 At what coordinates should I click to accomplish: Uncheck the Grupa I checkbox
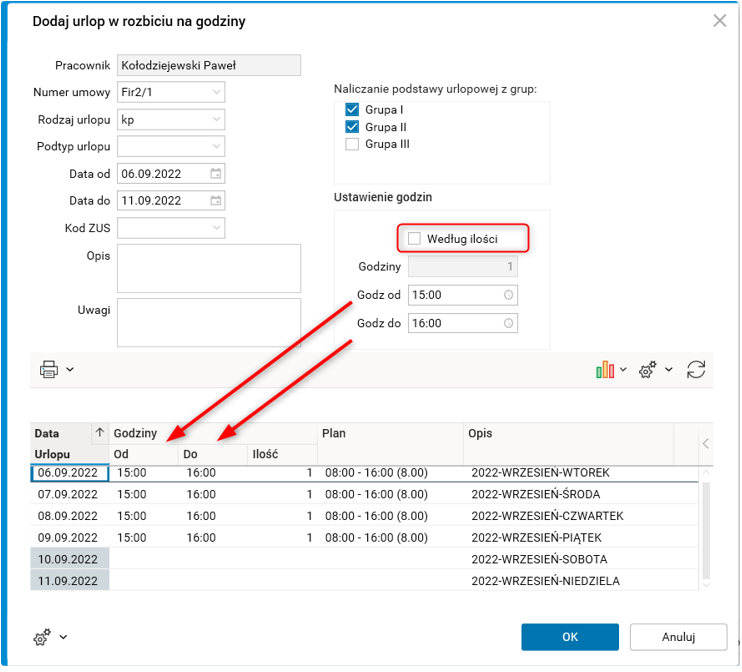(x=352, y=110)
